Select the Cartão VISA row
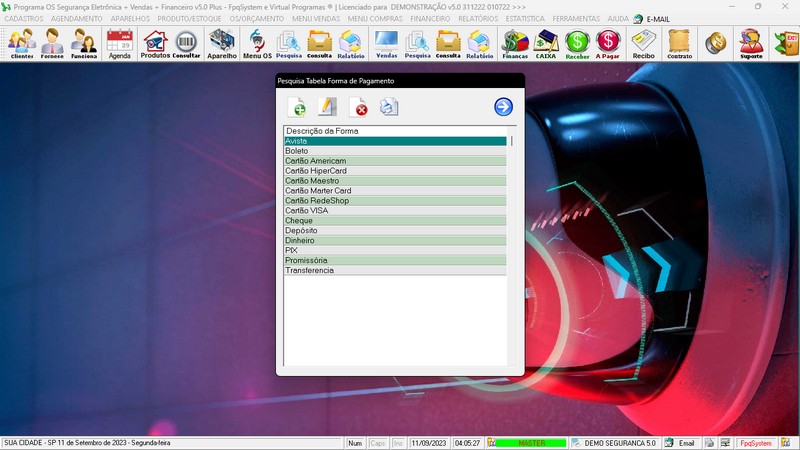The image size is (800, 450). click(395, 211)
